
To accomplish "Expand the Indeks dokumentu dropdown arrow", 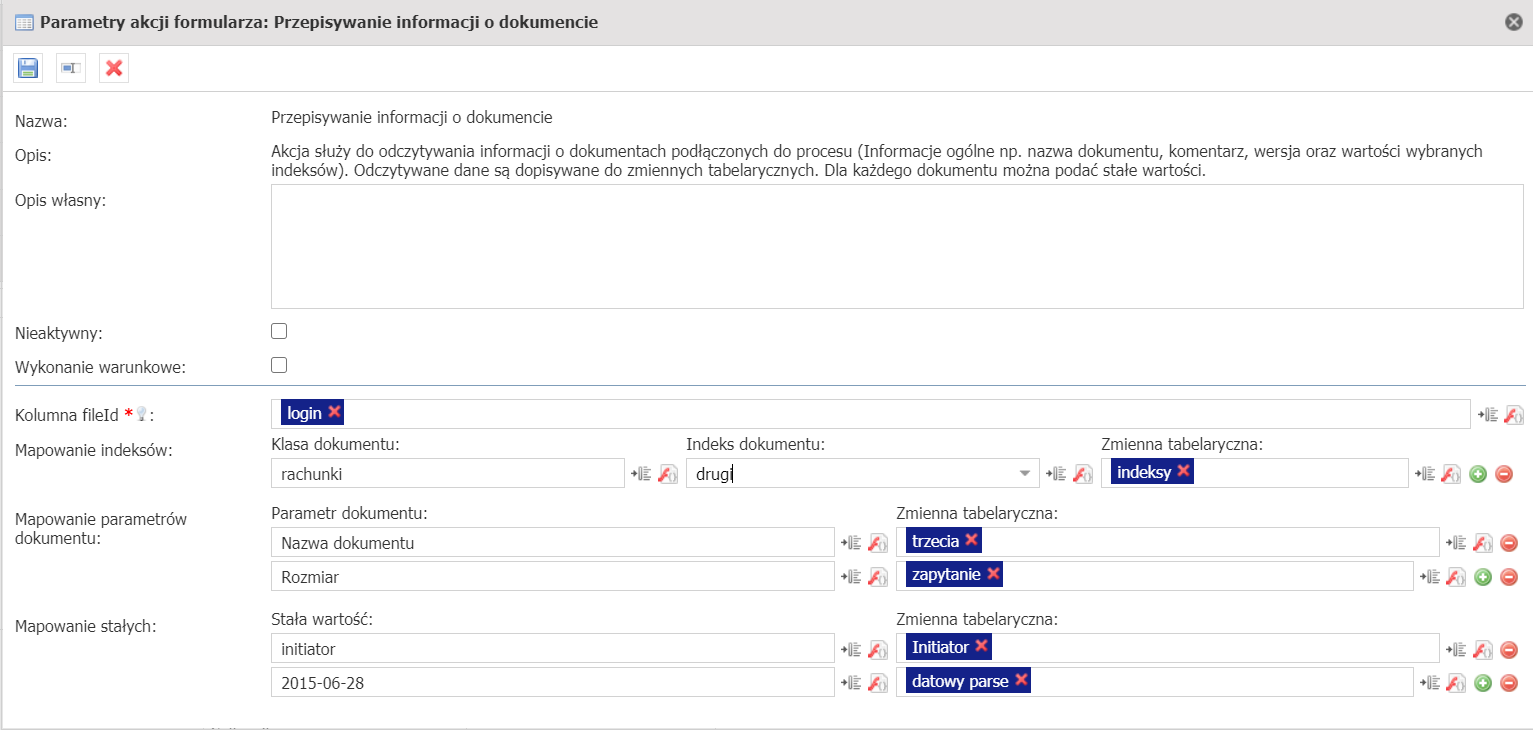I will (x=1025, y=473).
